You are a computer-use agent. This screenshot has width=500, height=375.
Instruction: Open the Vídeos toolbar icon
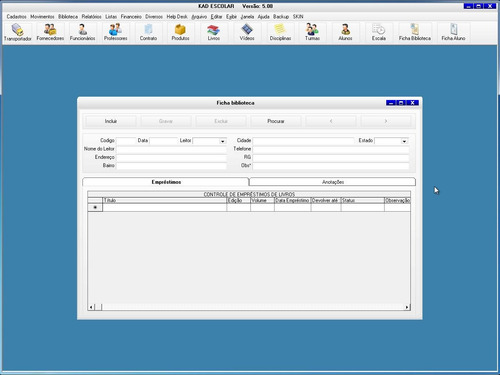click(x=247, y=32)
